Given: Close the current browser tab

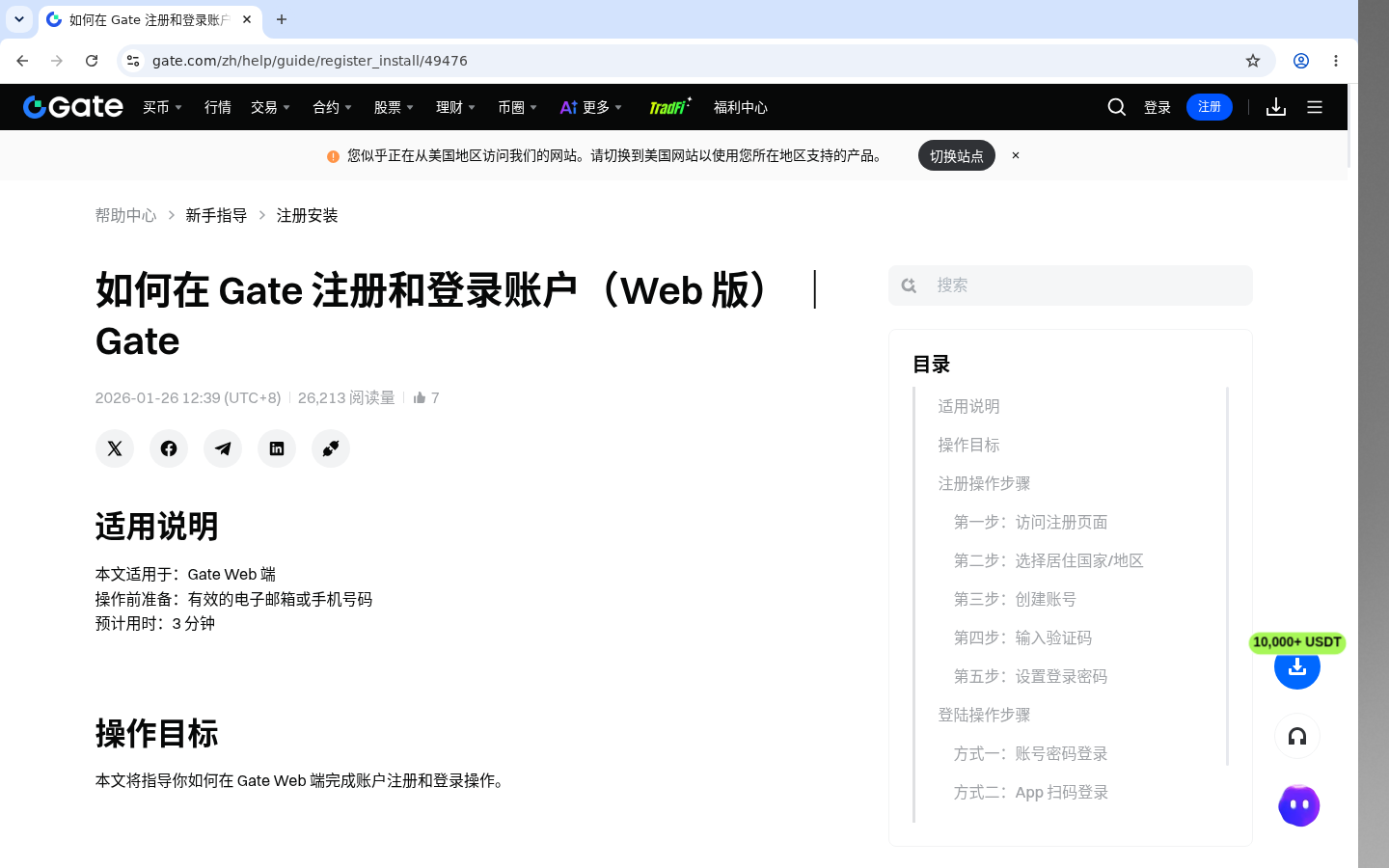Looking at the screenshot, I should [247, 19].
